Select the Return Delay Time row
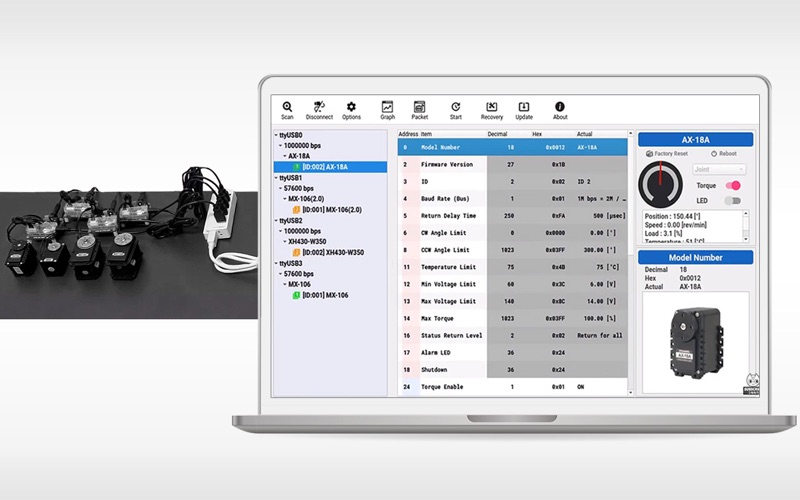The image size is (800, 500). click(512, 216)
